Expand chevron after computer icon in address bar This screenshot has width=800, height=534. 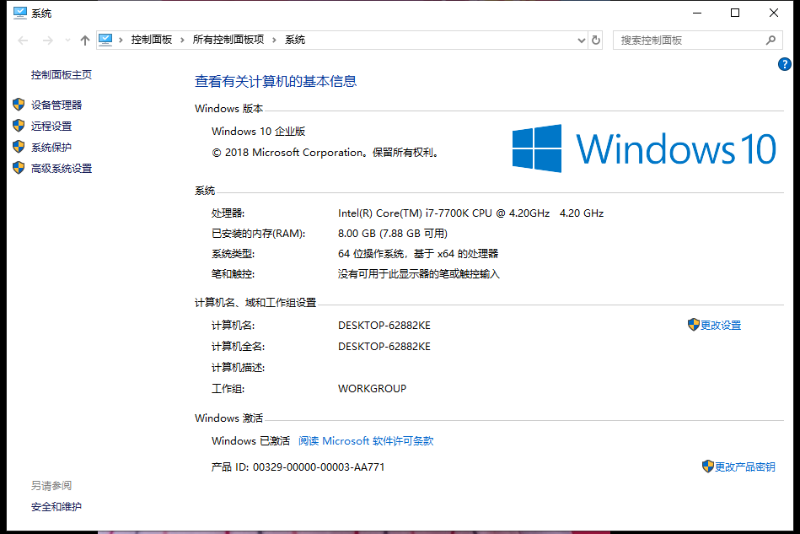[121, 40]
